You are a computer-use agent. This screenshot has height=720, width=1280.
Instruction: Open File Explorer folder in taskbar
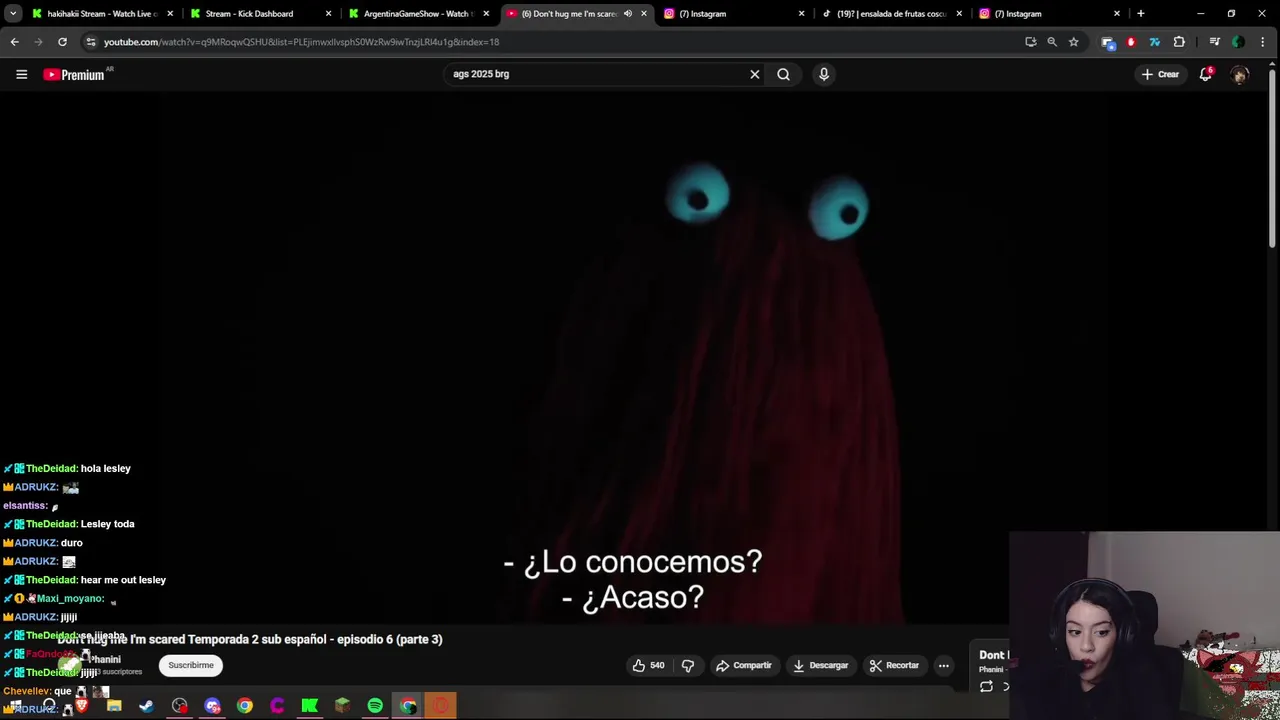tap(114, 706)
